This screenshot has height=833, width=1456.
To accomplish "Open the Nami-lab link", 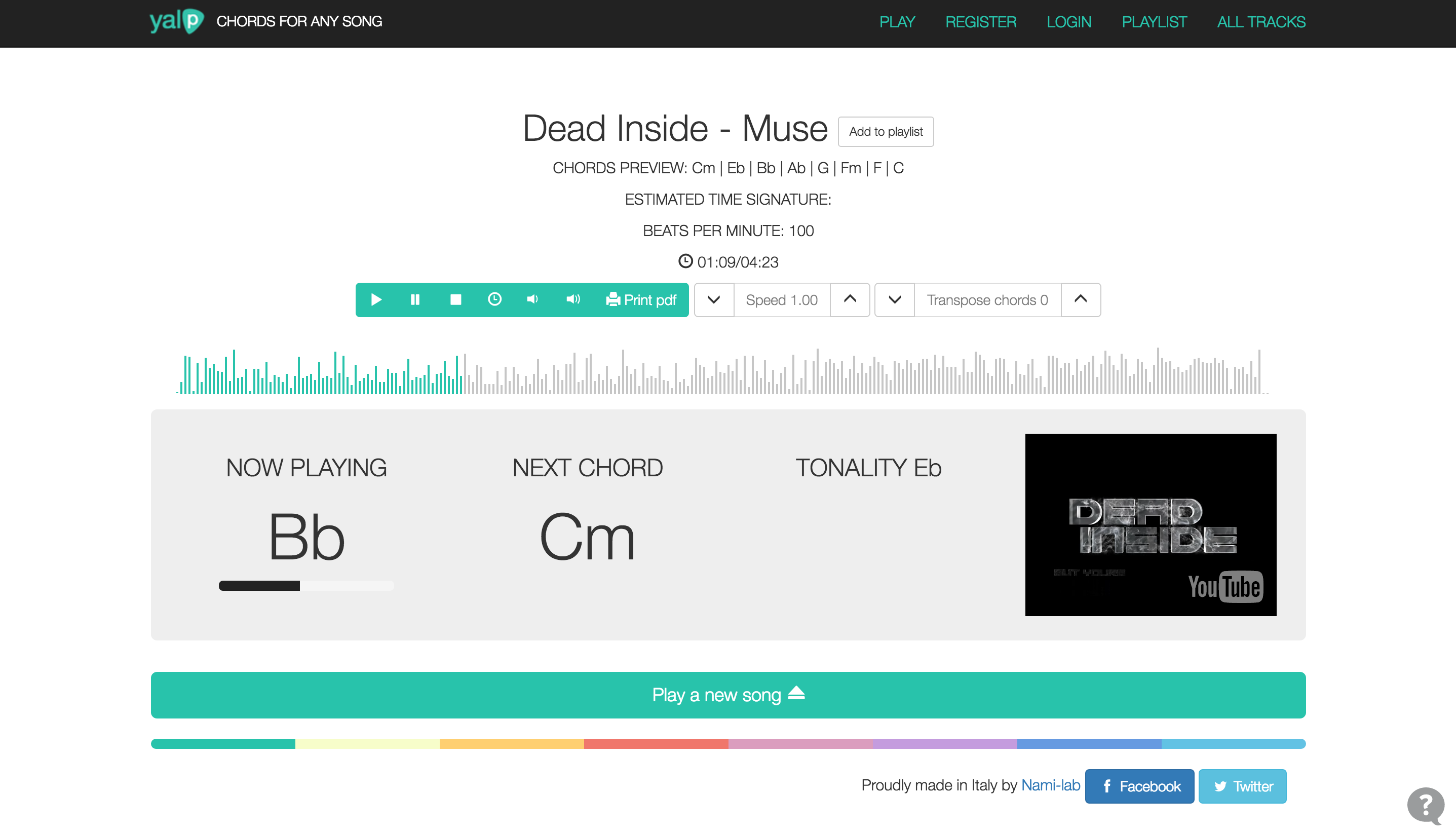I will (1051, 785).
